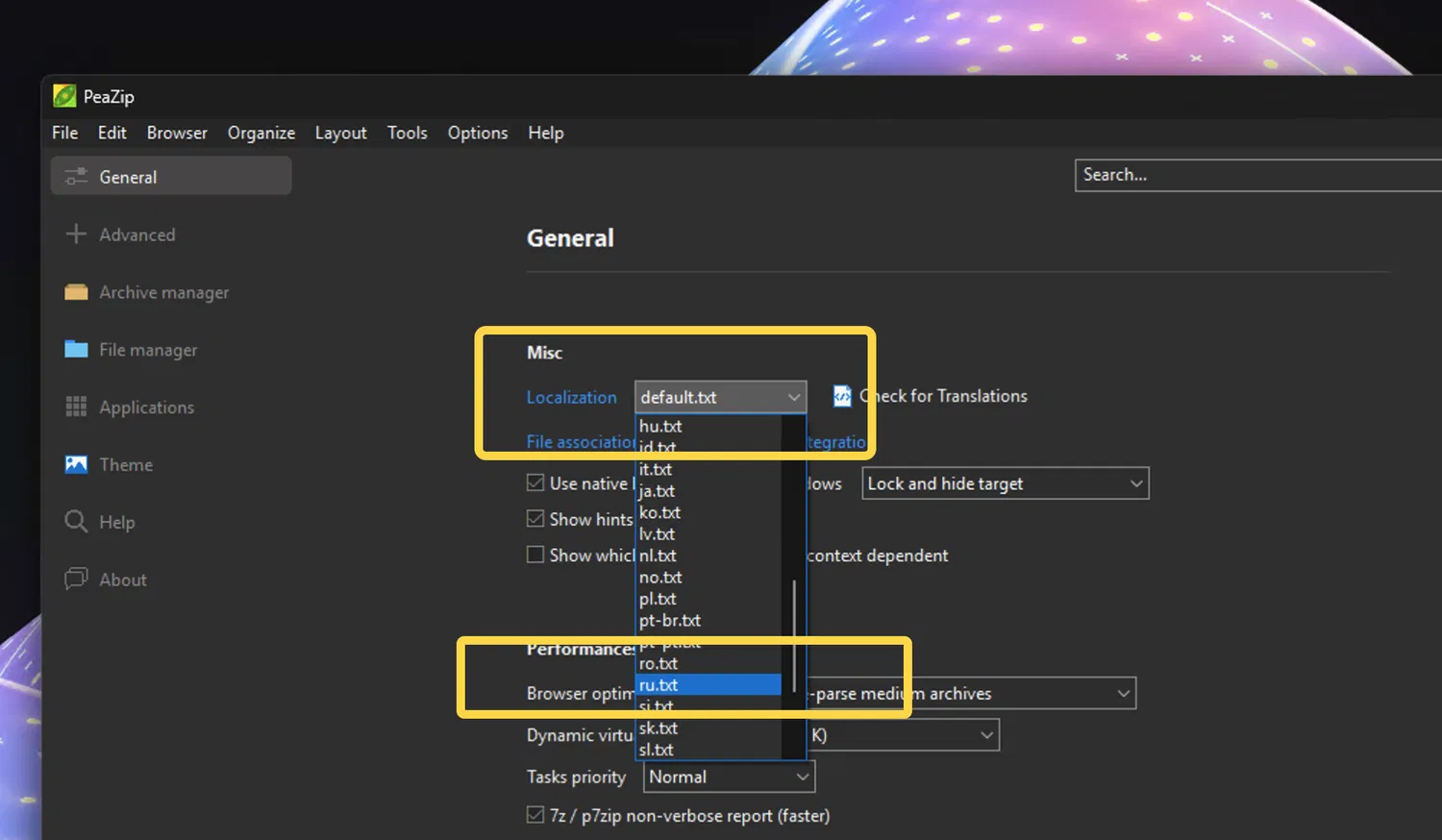The width and height of the screenshot is (1442, 840).
Task: Switch to Archive manager settings
Action: click(x=164, y=292)
